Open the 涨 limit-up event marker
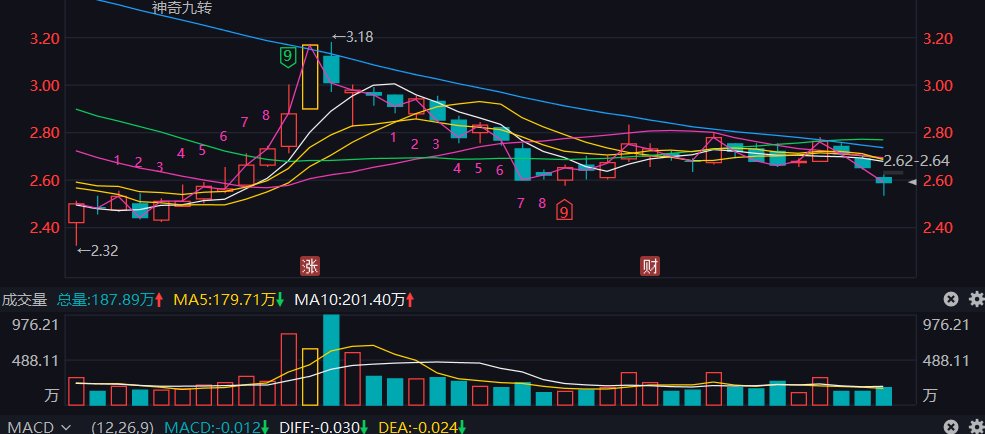This screenshot has width=985, height=434. point(310,266)
